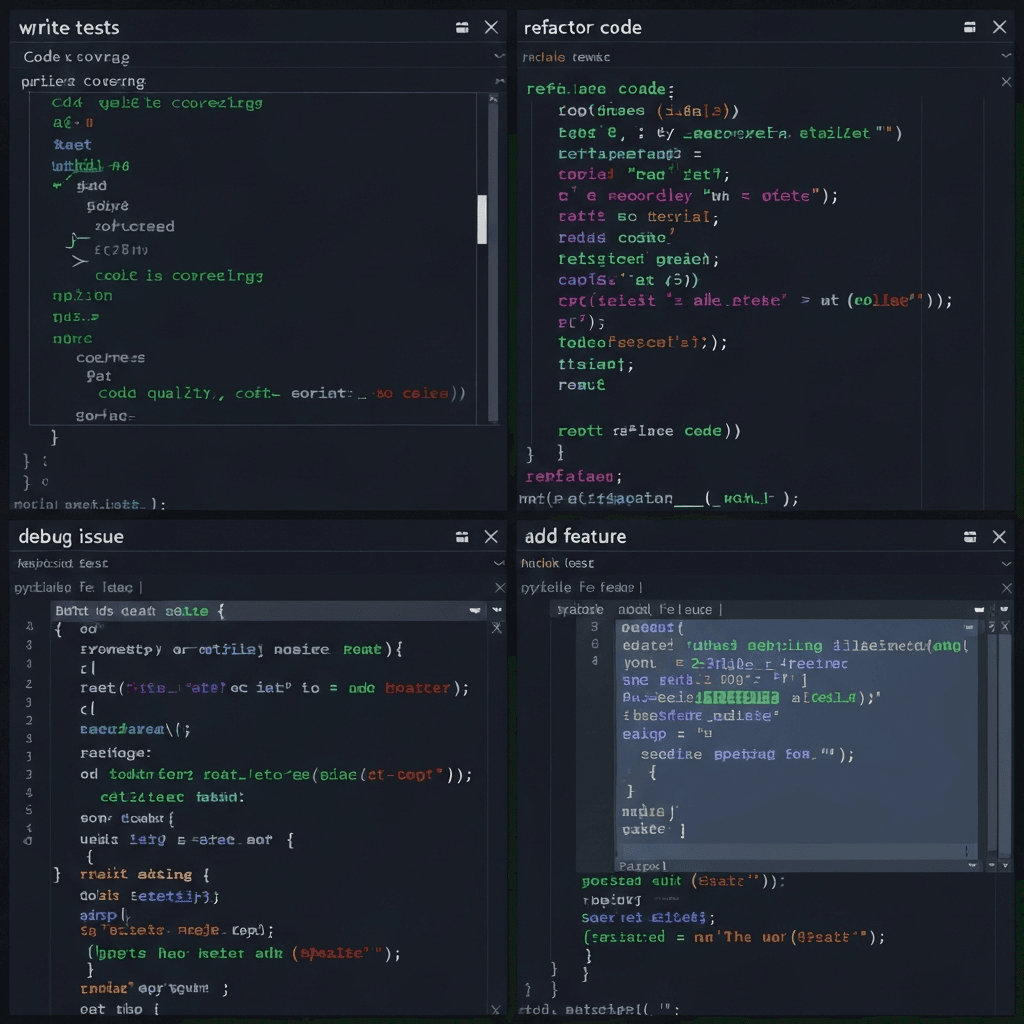This screenshot has height=1024, width=1024.
Task: Click the X icon beside the debug issue code gutter
Action: (x=497, y=626)
